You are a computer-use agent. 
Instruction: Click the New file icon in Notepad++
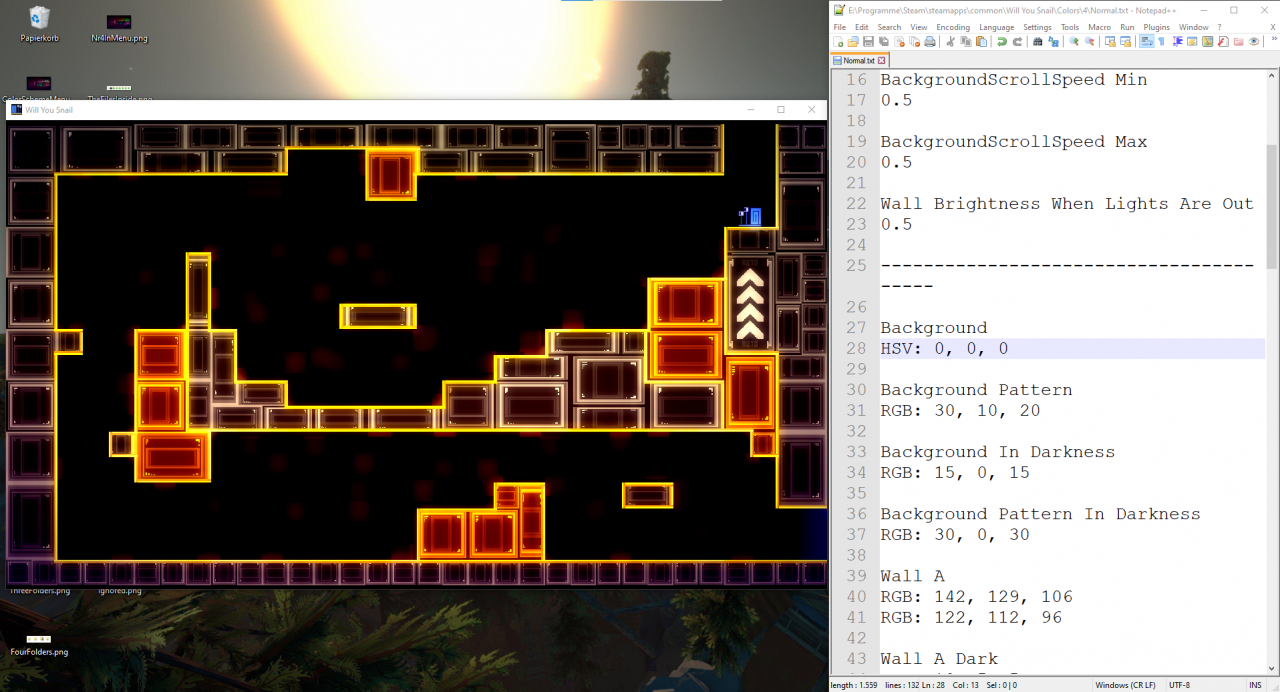(838, 41)
